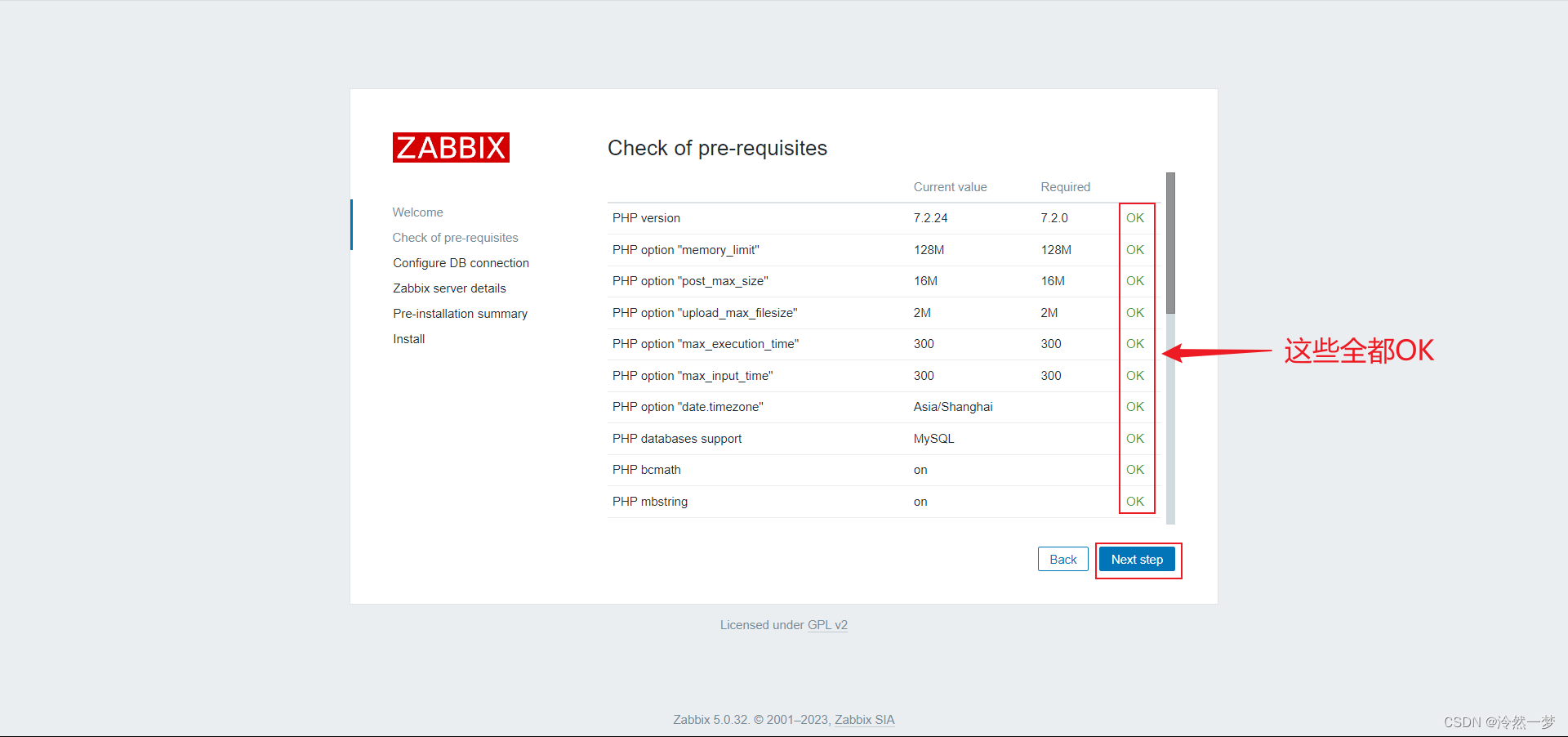The image size is (1568, 737).
Task: Click current value '2M' for upload_max_filesize
Action: [x=922, y=313]
